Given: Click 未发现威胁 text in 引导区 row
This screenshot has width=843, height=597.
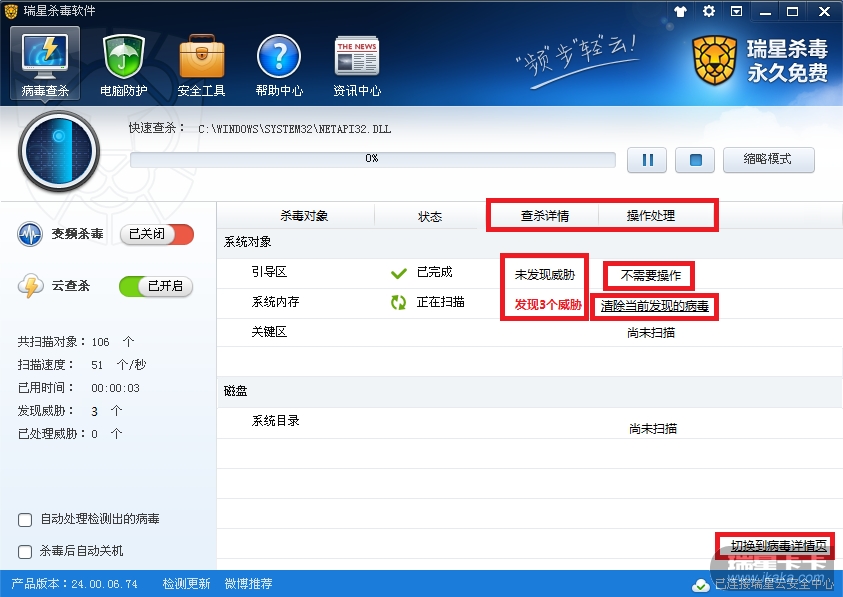Looking at the screenshot, I should click(x=545, y=275).
